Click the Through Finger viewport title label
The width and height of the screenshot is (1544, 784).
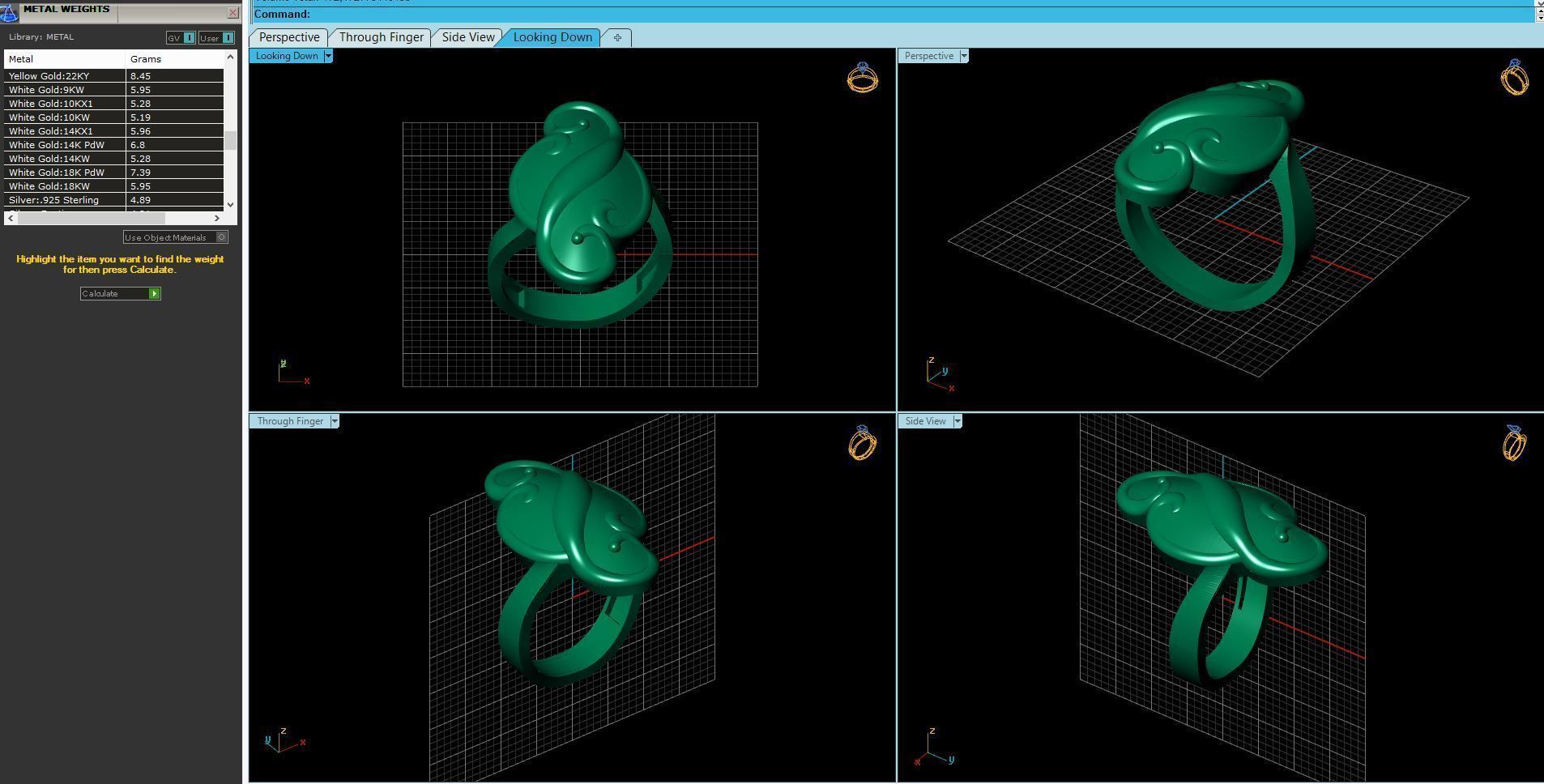point(290,421)
